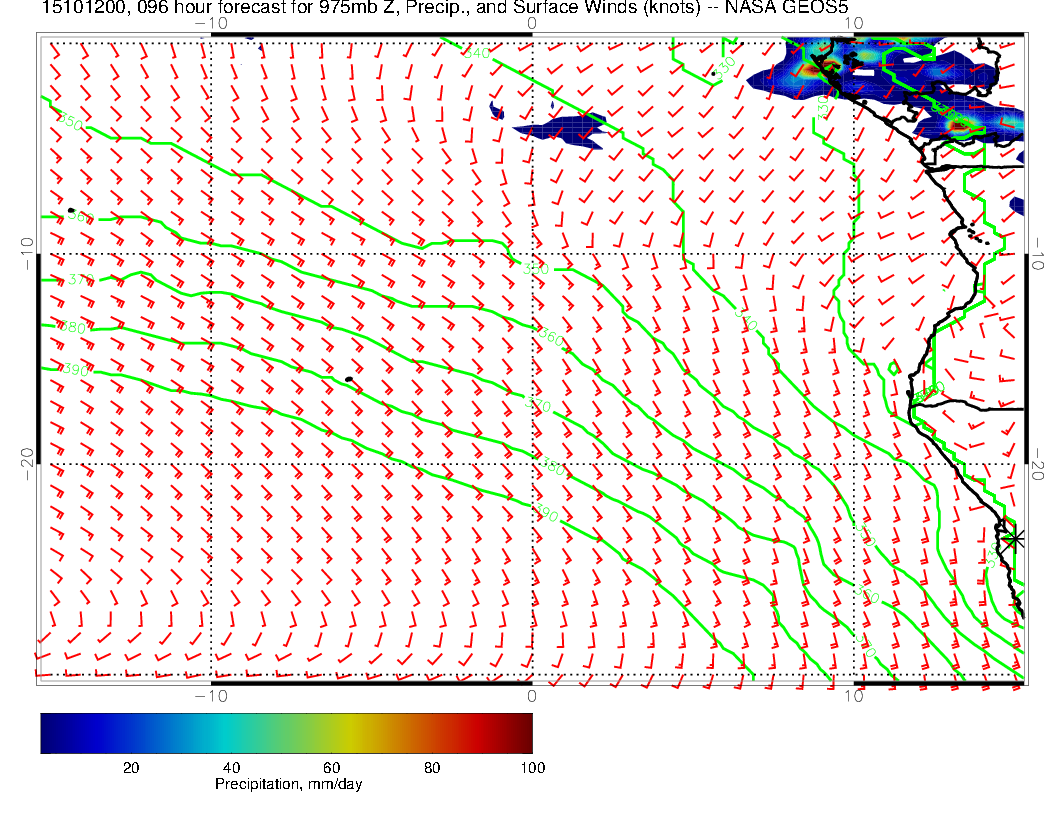
Task: Click the bottom axis longitude label 10
Action: point(853,695)
